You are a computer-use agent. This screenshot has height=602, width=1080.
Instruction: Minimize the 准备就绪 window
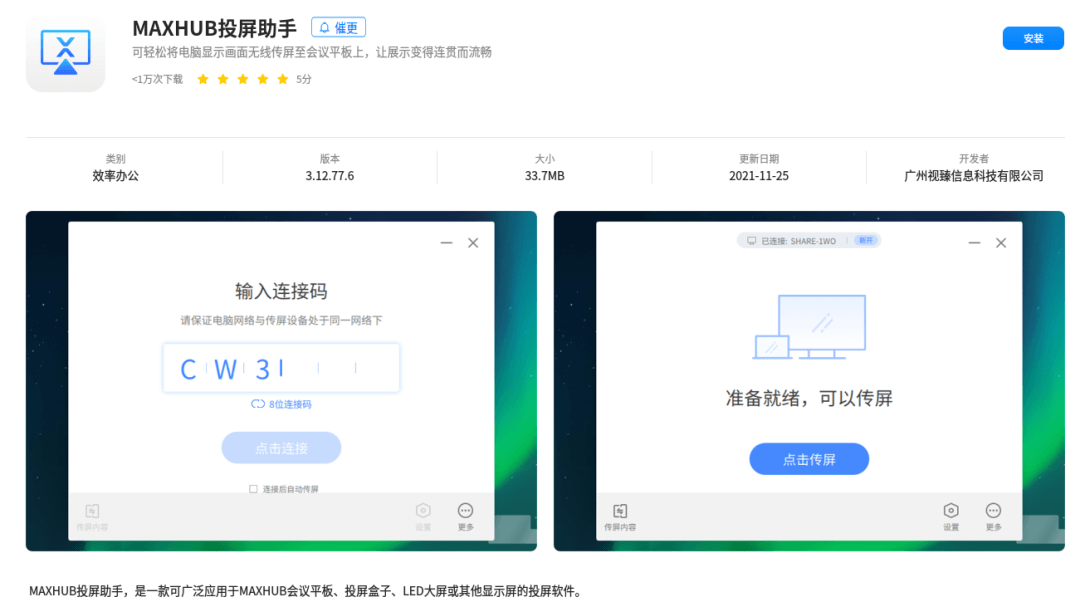pos(974,242)
